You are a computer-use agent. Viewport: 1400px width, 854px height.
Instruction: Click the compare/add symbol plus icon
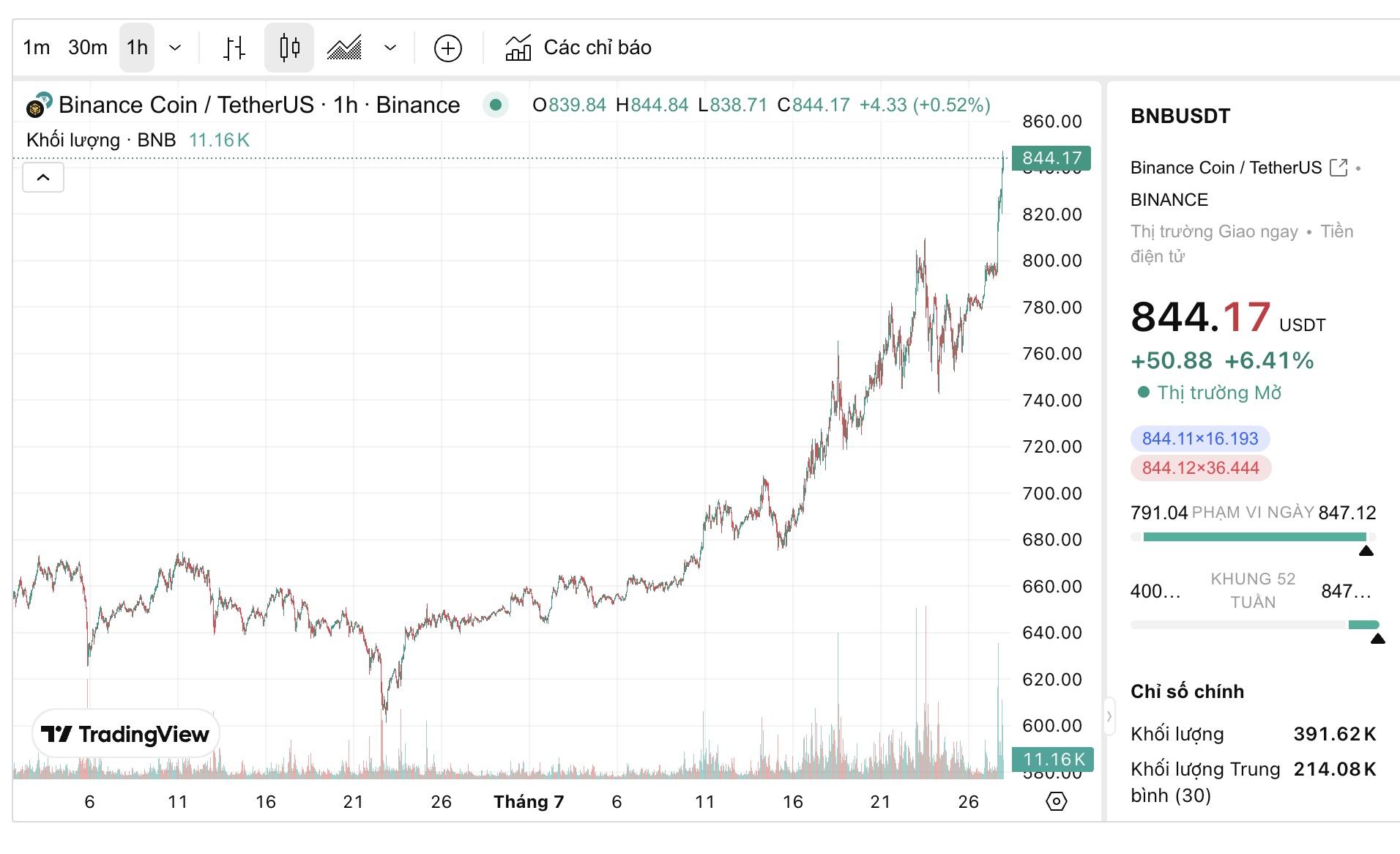448,48
